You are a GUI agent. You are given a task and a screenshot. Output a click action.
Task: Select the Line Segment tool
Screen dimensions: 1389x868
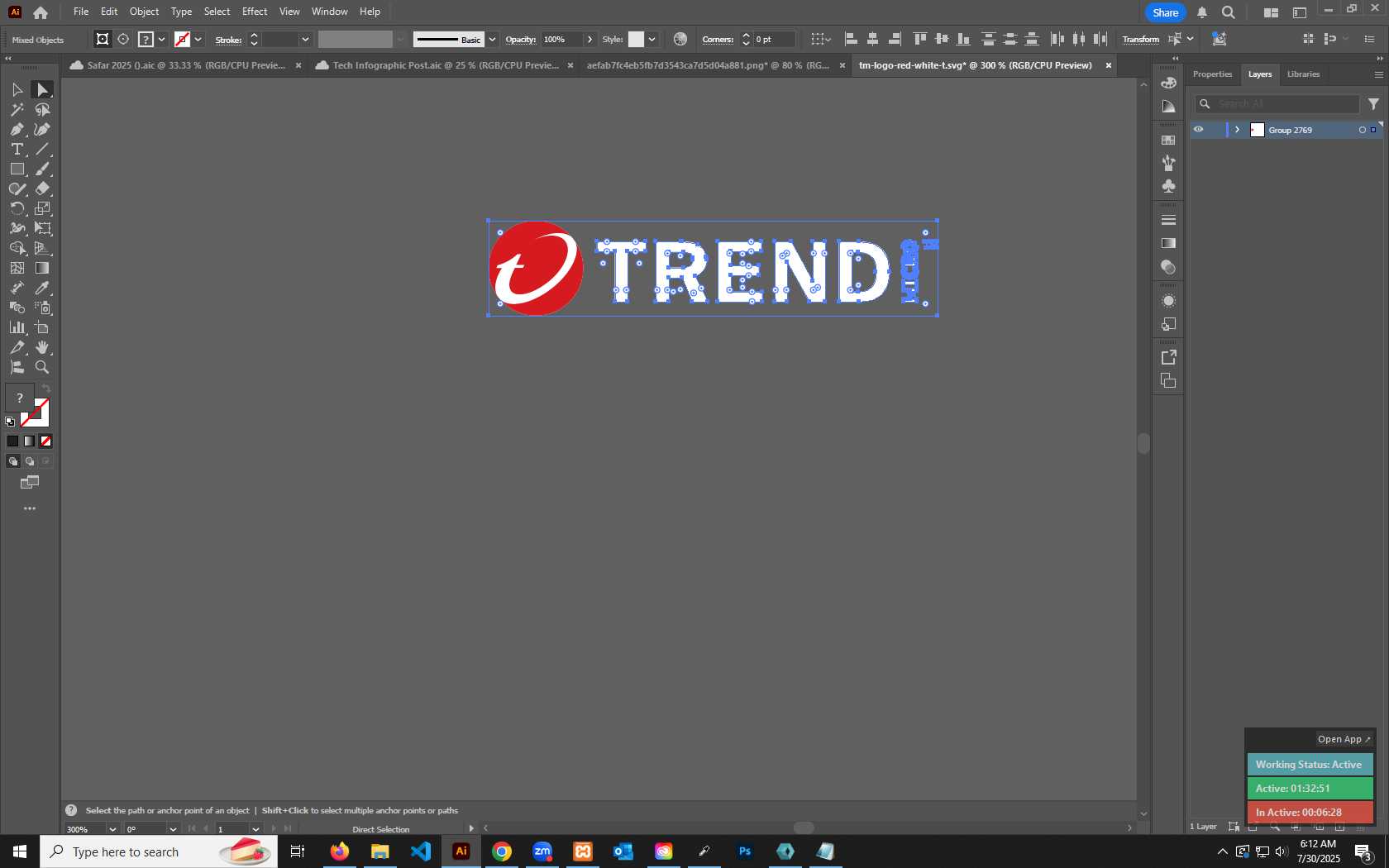[x=42, y=149]
